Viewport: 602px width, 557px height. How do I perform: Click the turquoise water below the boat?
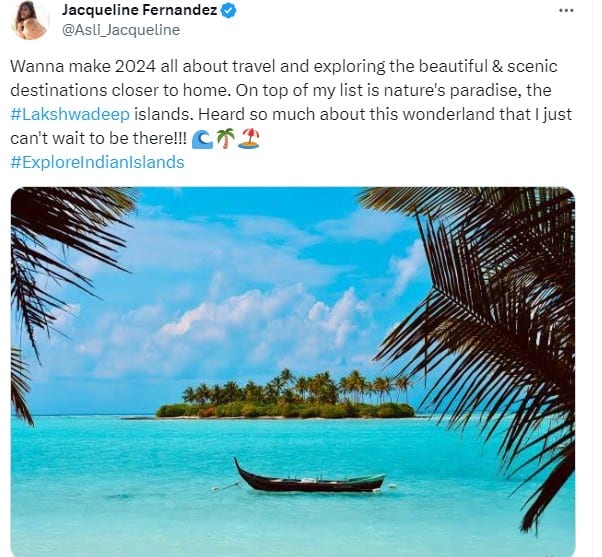[x=300, y=525]
